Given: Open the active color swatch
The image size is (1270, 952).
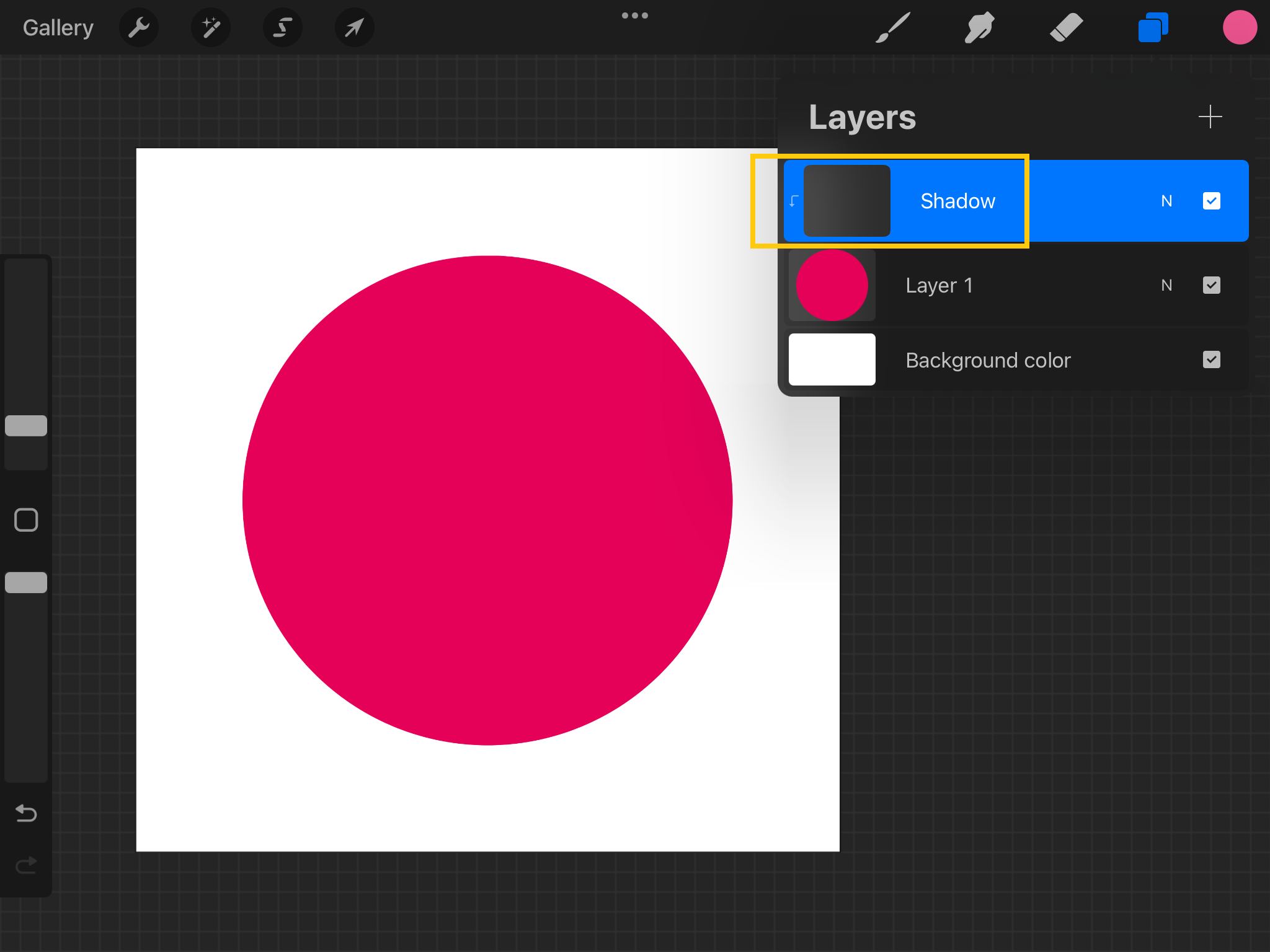Looking at the screenshot, I should pos(1240,27).
